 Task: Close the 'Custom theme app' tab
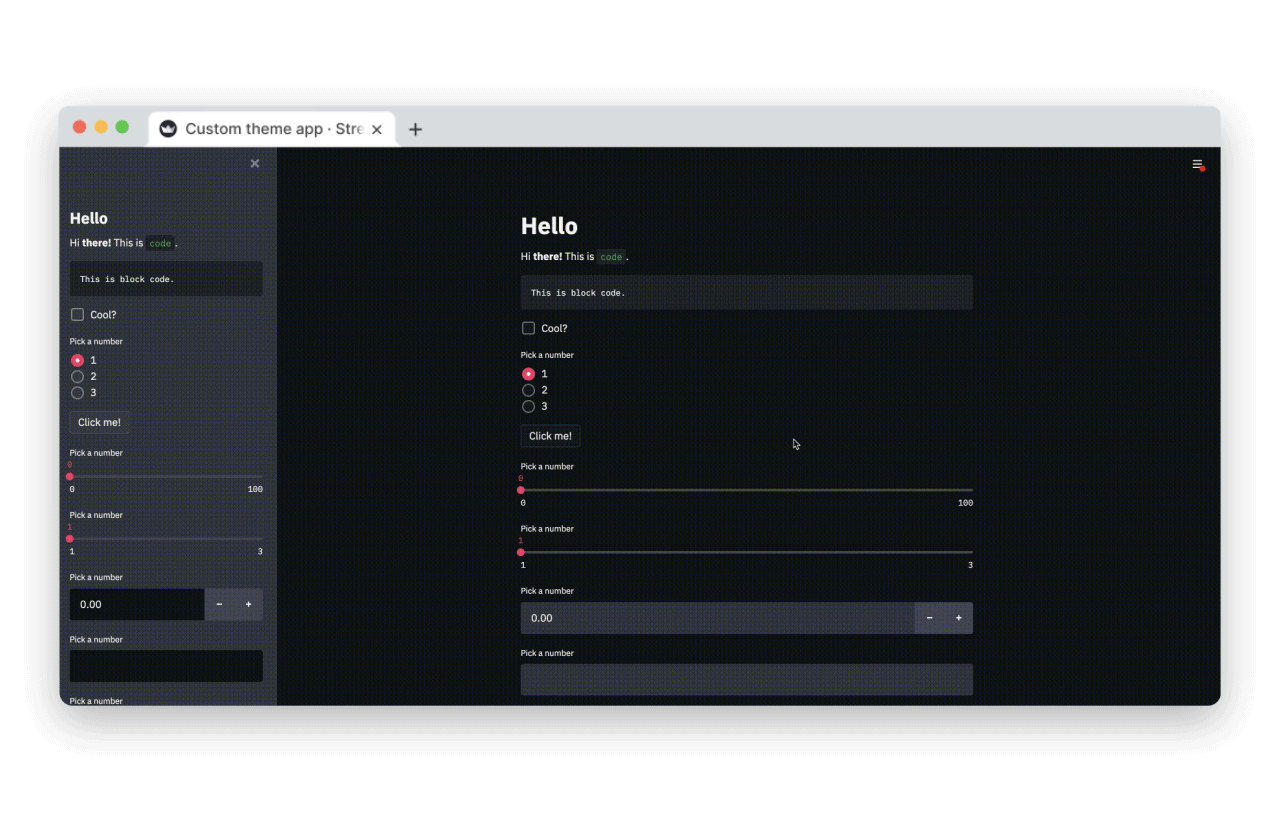pos(376,128)
